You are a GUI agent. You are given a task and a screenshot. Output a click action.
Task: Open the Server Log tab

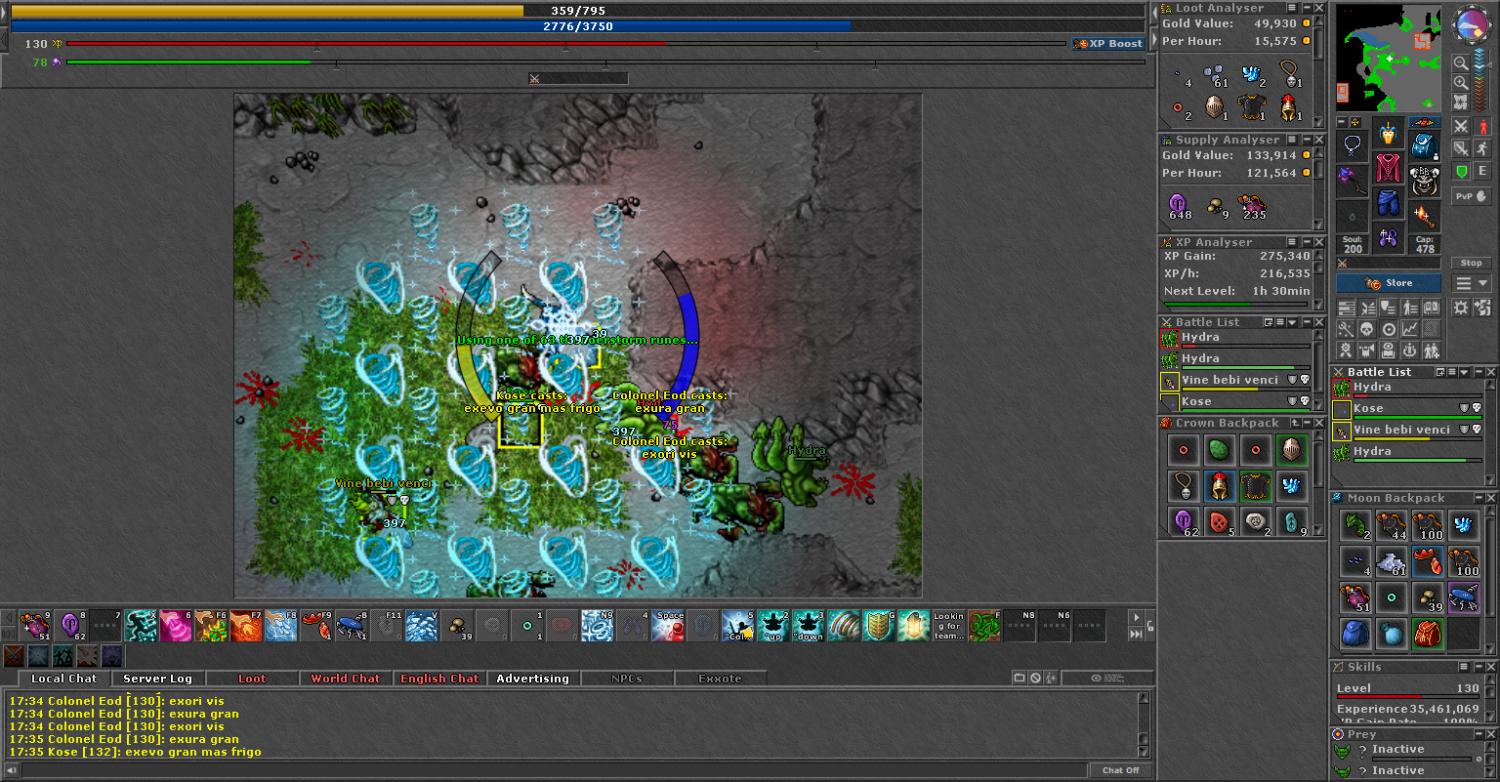(x=157, y=678)
